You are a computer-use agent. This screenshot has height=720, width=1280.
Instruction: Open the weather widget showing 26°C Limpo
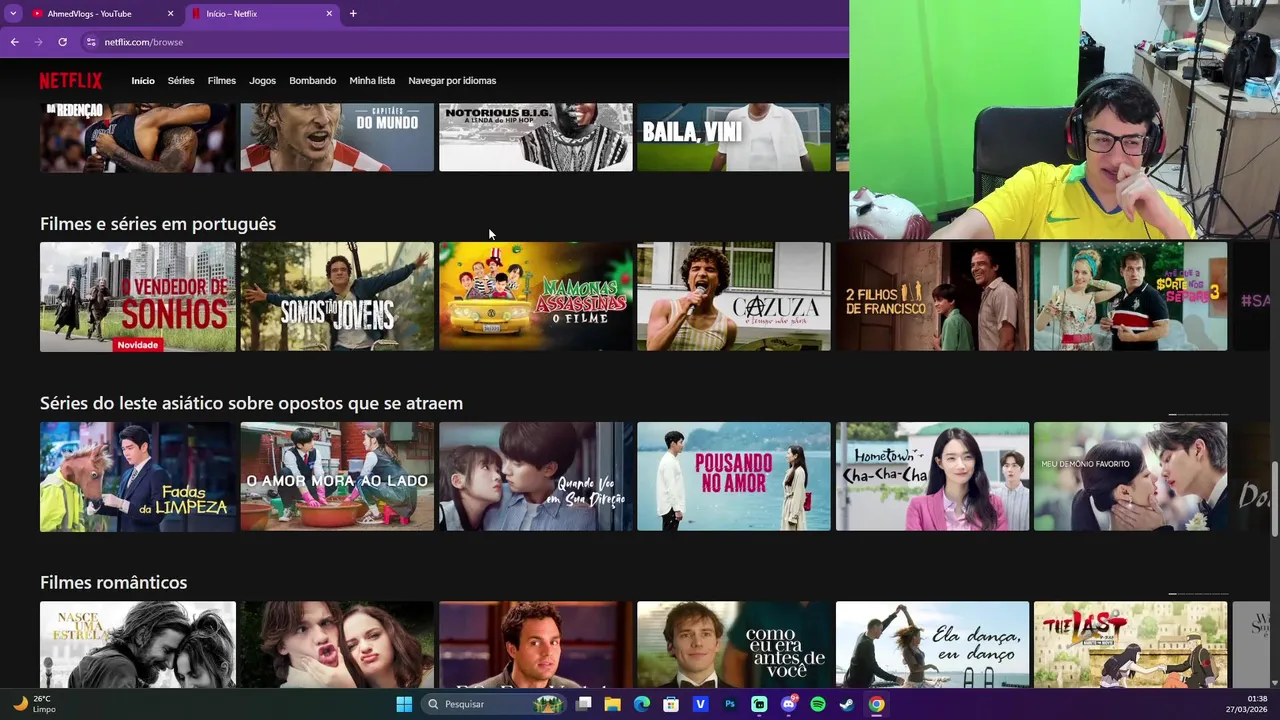coord(35,704)
